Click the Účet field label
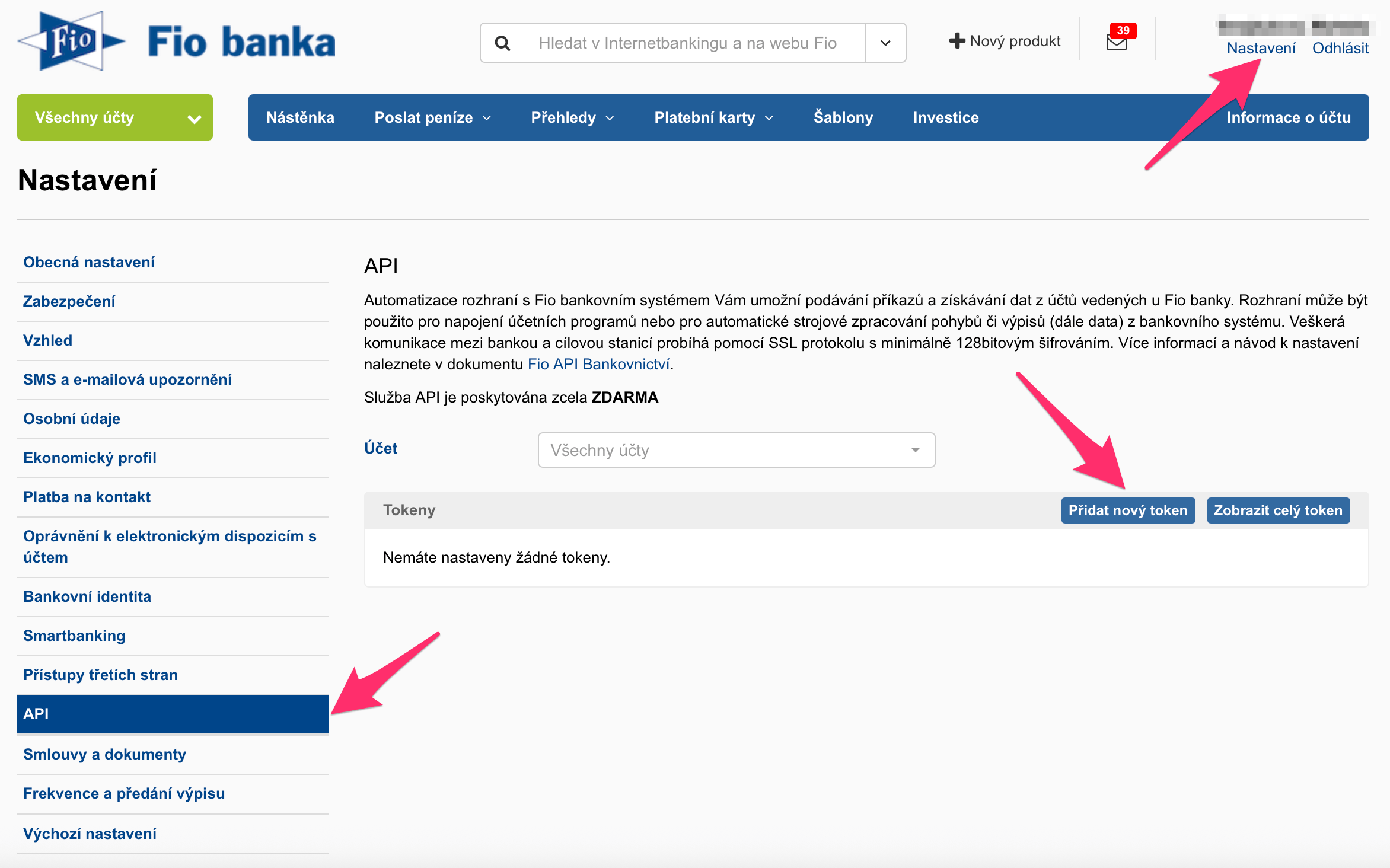Viewport: 1390px width, 868px height. [381, 448]
